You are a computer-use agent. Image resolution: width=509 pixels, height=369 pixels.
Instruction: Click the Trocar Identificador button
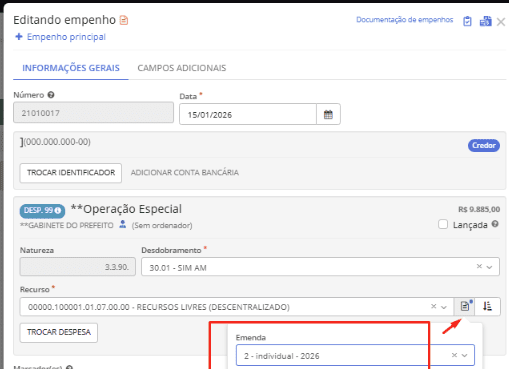71,173
